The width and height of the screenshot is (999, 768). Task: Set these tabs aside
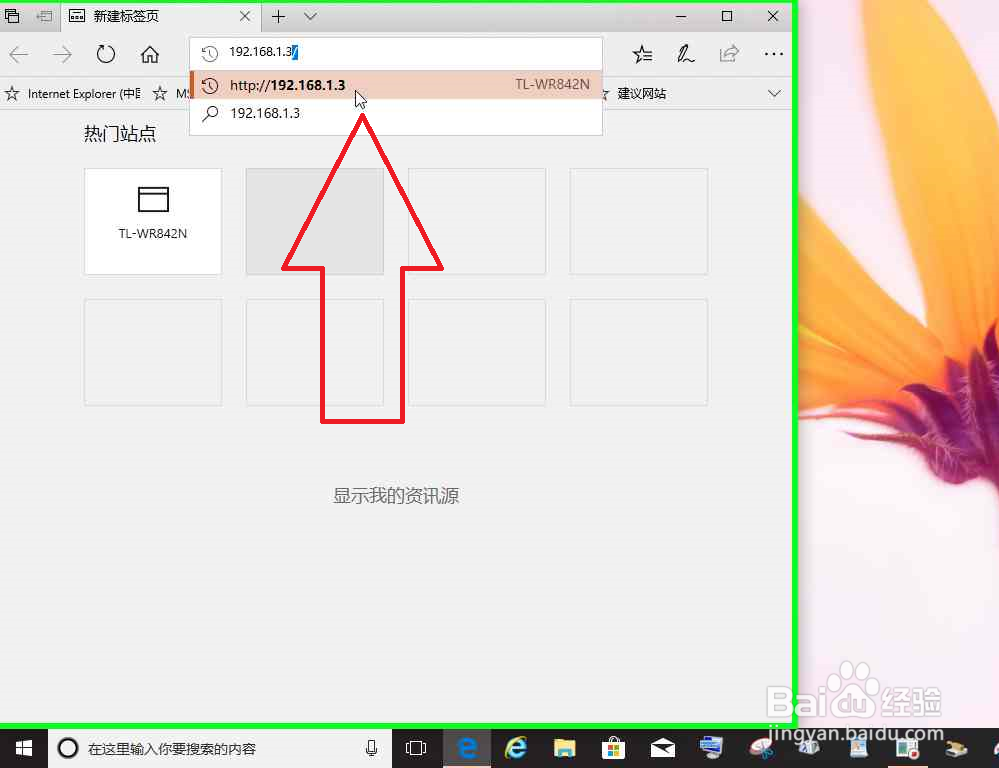click(12, 16)
